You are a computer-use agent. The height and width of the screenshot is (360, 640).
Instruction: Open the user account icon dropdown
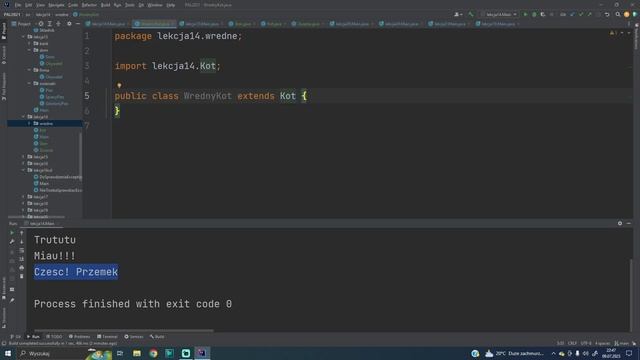[458, 14]
